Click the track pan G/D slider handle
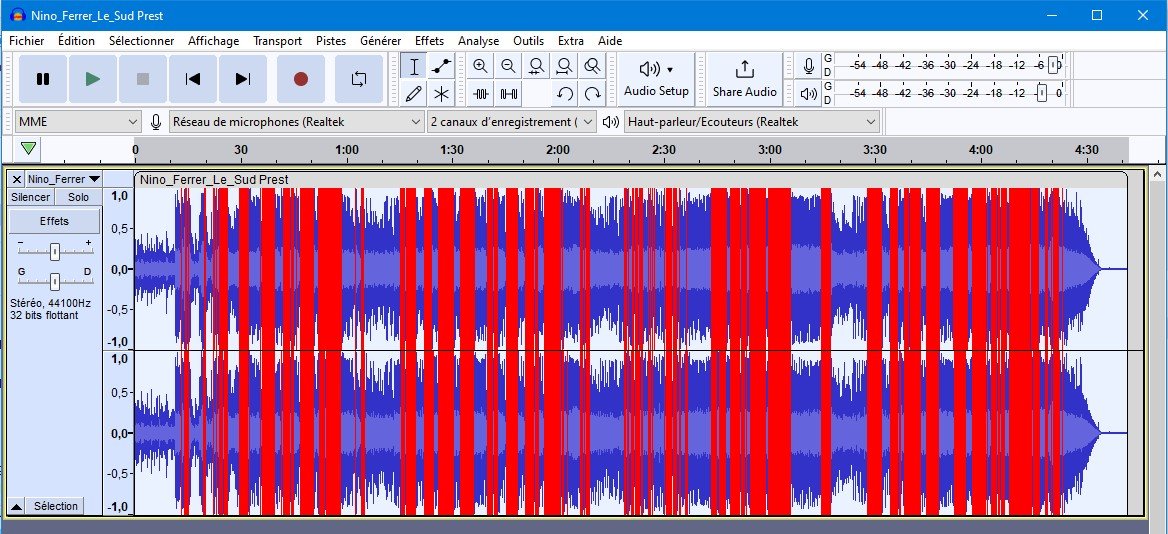Image resolution: width=1168 pixels, height=534 pixels. pos(54,282)
